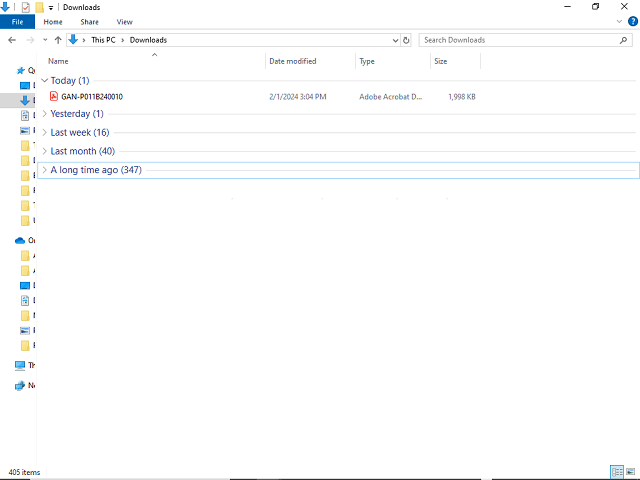Collapse the Today (1) group
Image resolution: width=640 pixels, height=480 pixels.
tap(45, 80)
